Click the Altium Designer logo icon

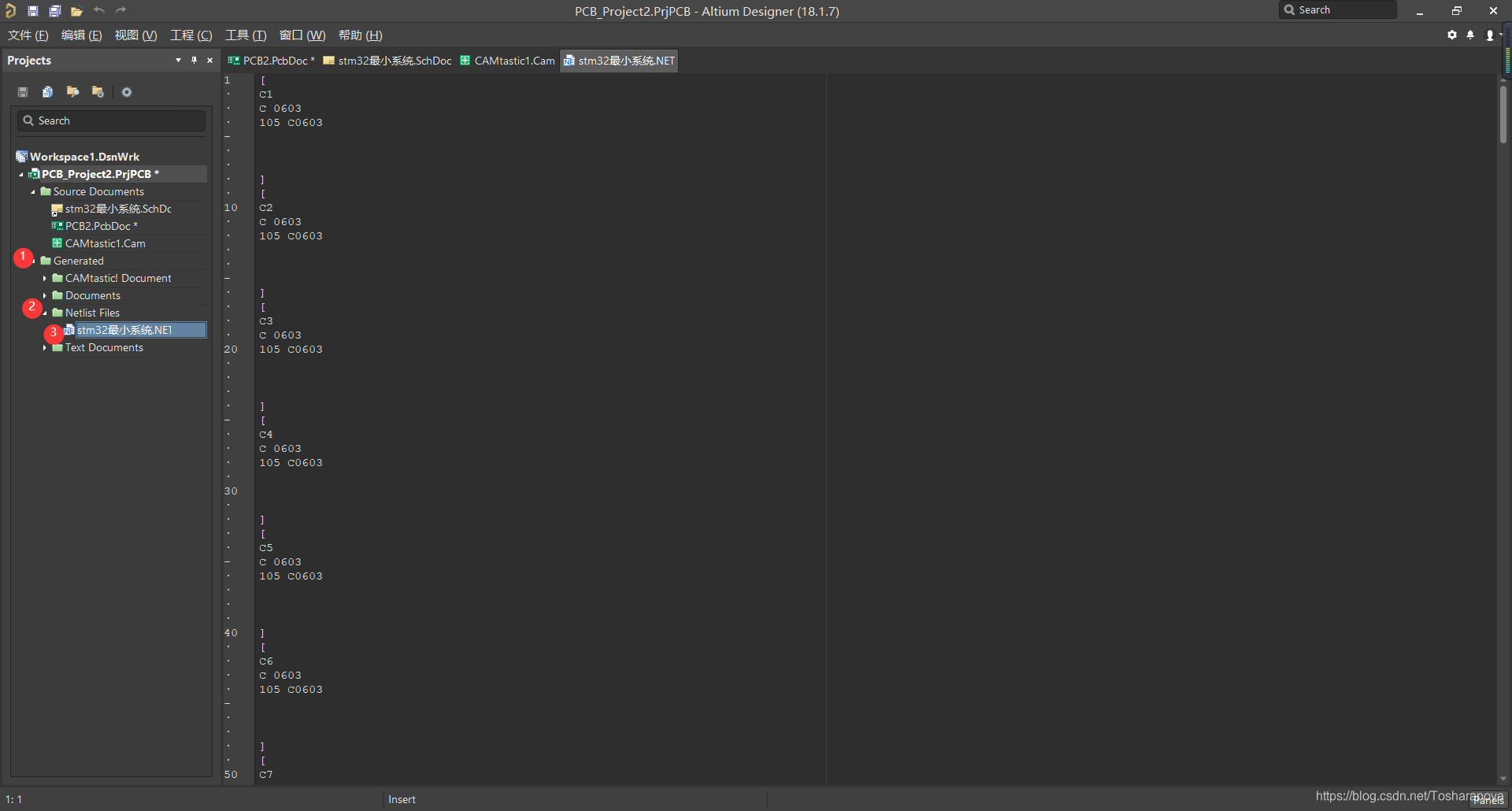click(10, 11)
